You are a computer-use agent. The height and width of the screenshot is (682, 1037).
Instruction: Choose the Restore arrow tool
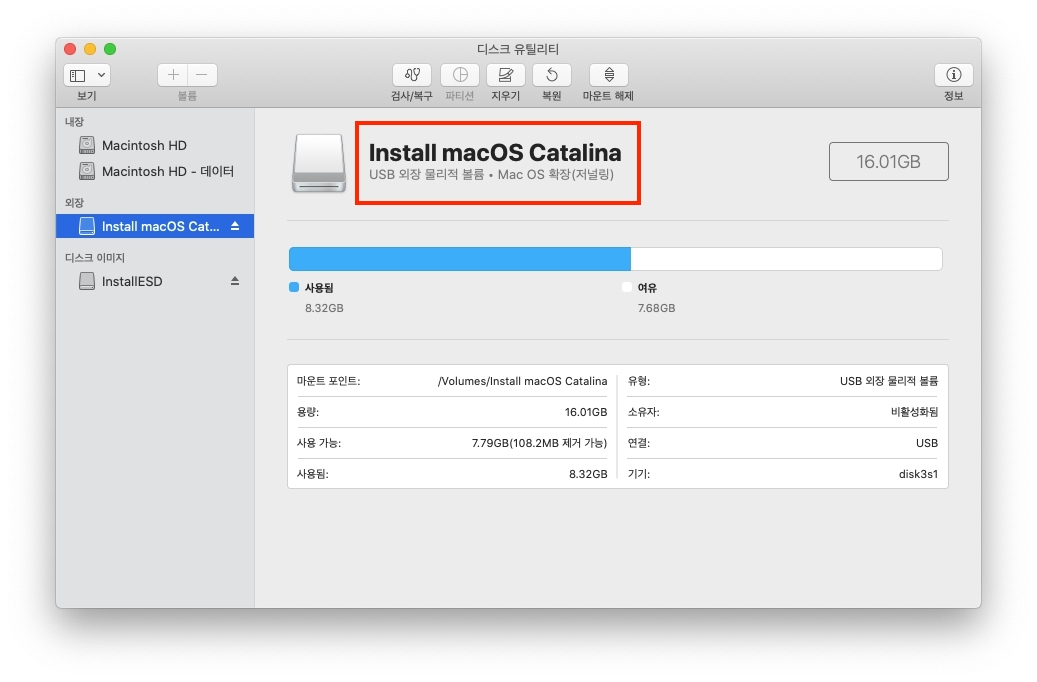[552, 75]
